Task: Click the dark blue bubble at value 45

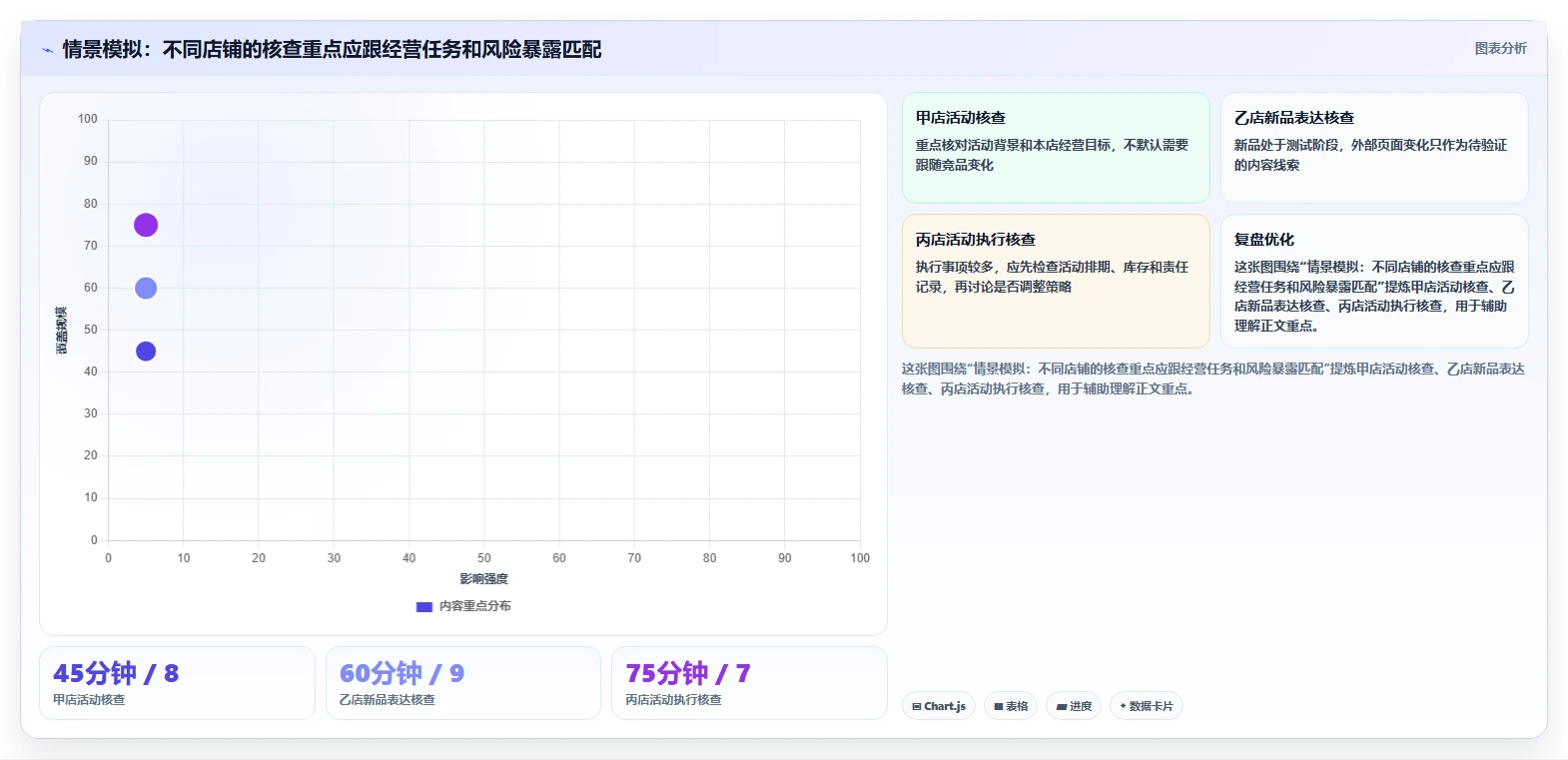Action: 146,352
